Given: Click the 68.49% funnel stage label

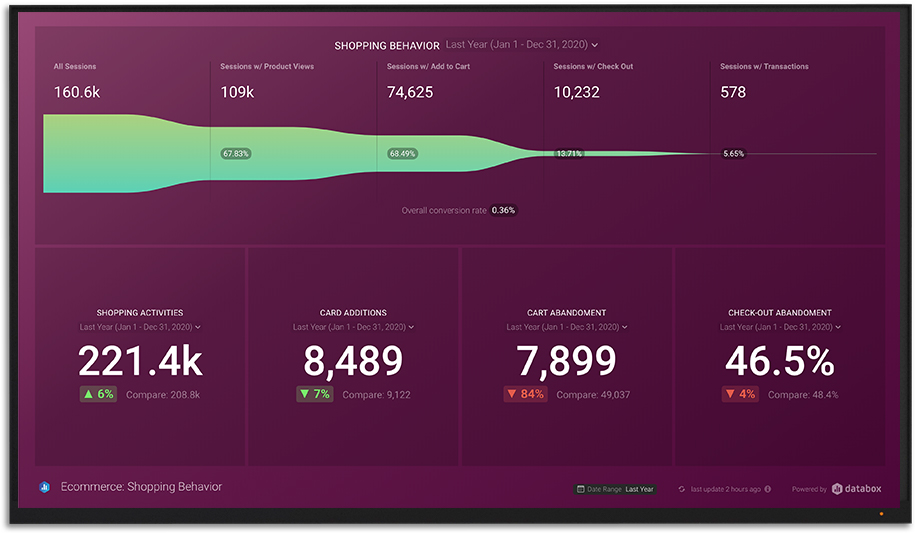Looking at the screenshot, I should [403, 154].
